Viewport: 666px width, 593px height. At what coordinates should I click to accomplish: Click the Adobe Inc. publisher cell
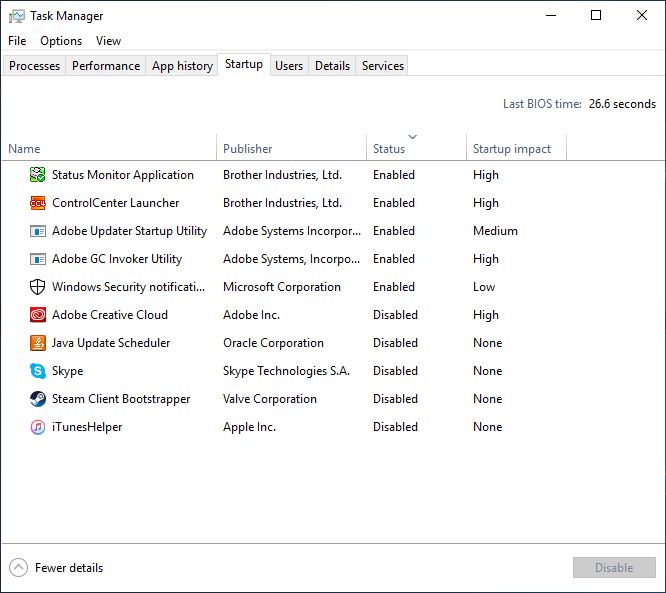(x=251, y=315)
